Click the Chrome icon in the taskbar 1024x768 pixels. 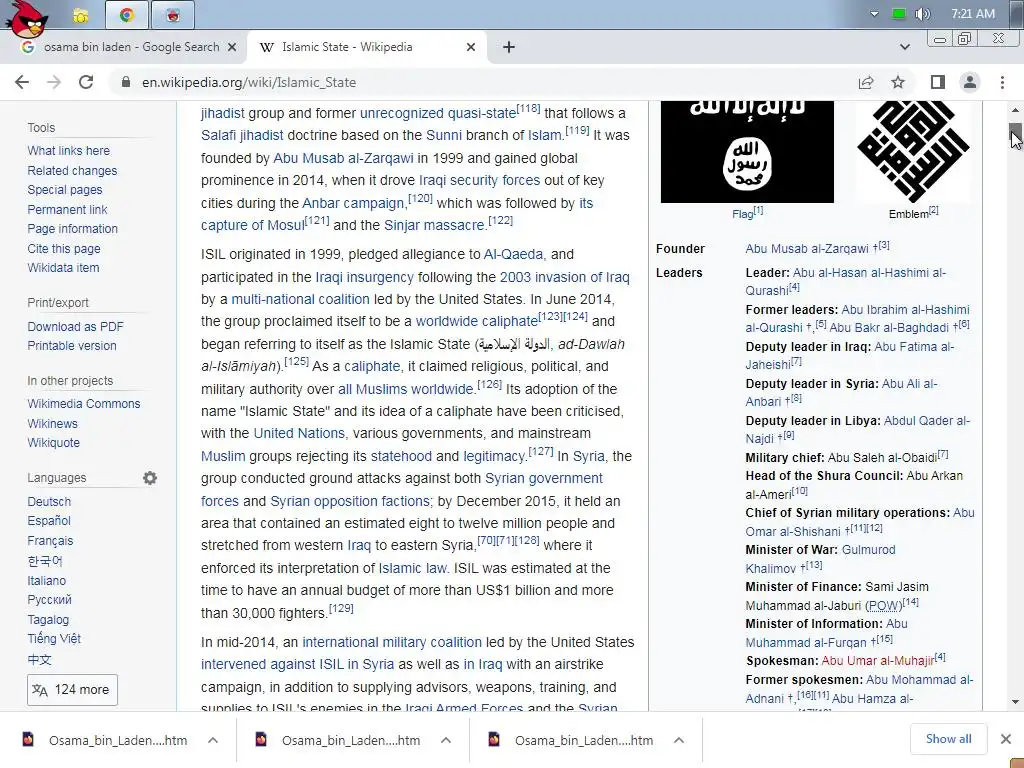click(x=127, y=15)
